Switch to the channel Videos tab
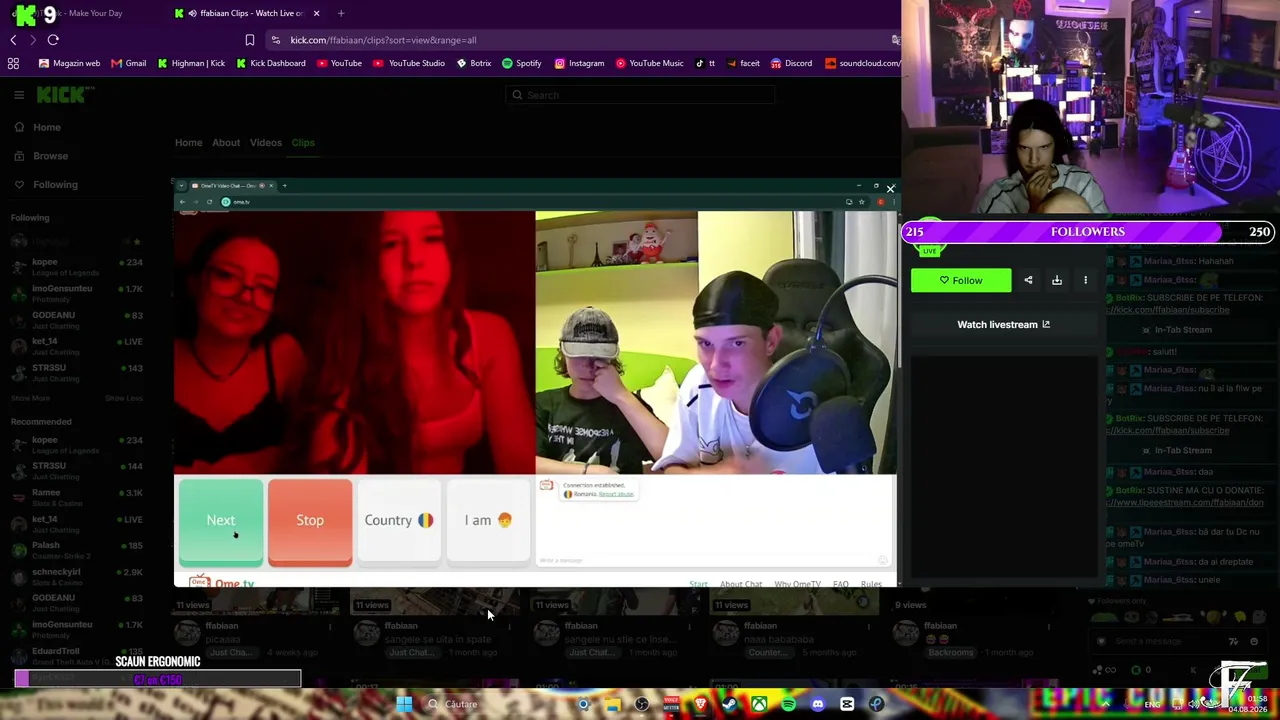Image resolution: width=1280 pixels, height=720 pixels. click(266, 142)
